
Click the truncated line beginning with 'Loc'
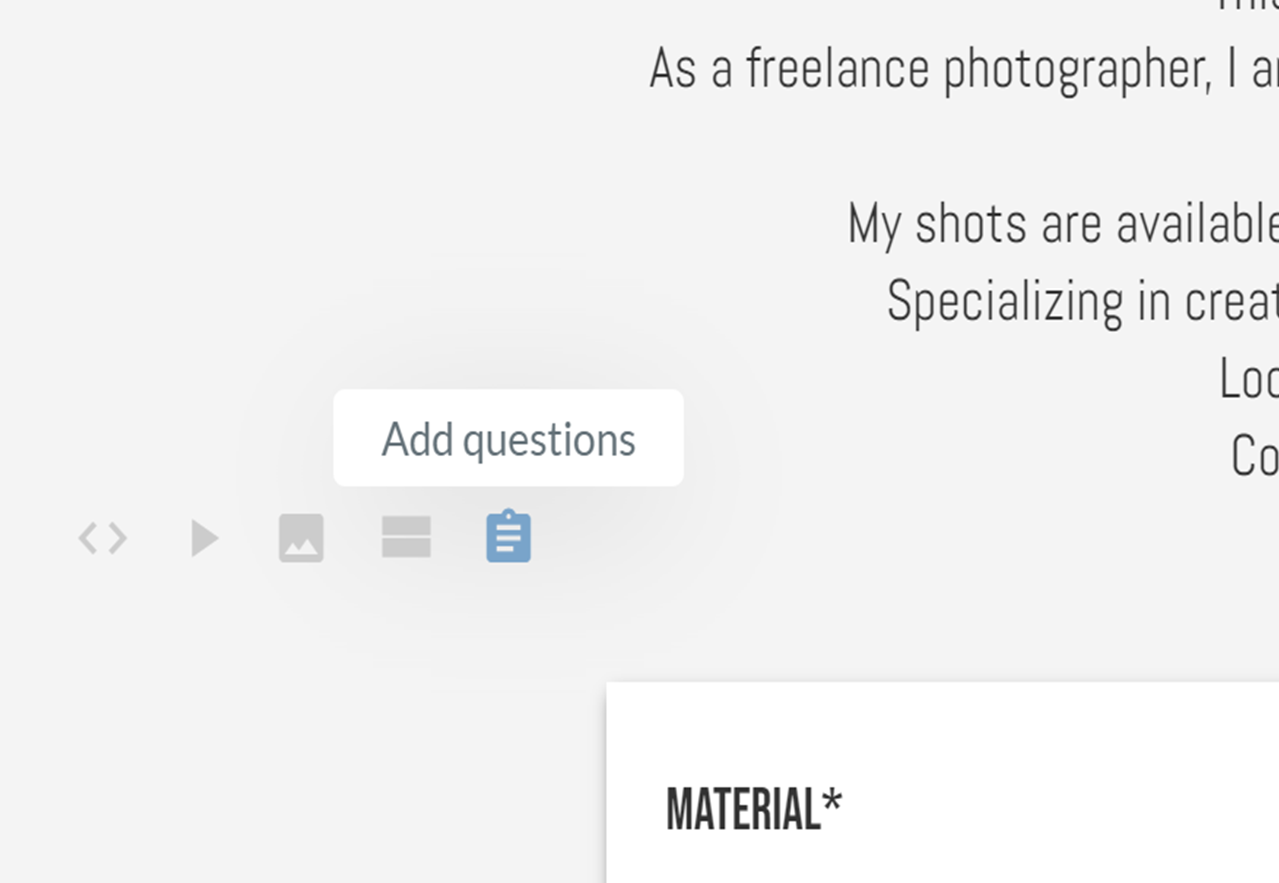coord(1248,379)
